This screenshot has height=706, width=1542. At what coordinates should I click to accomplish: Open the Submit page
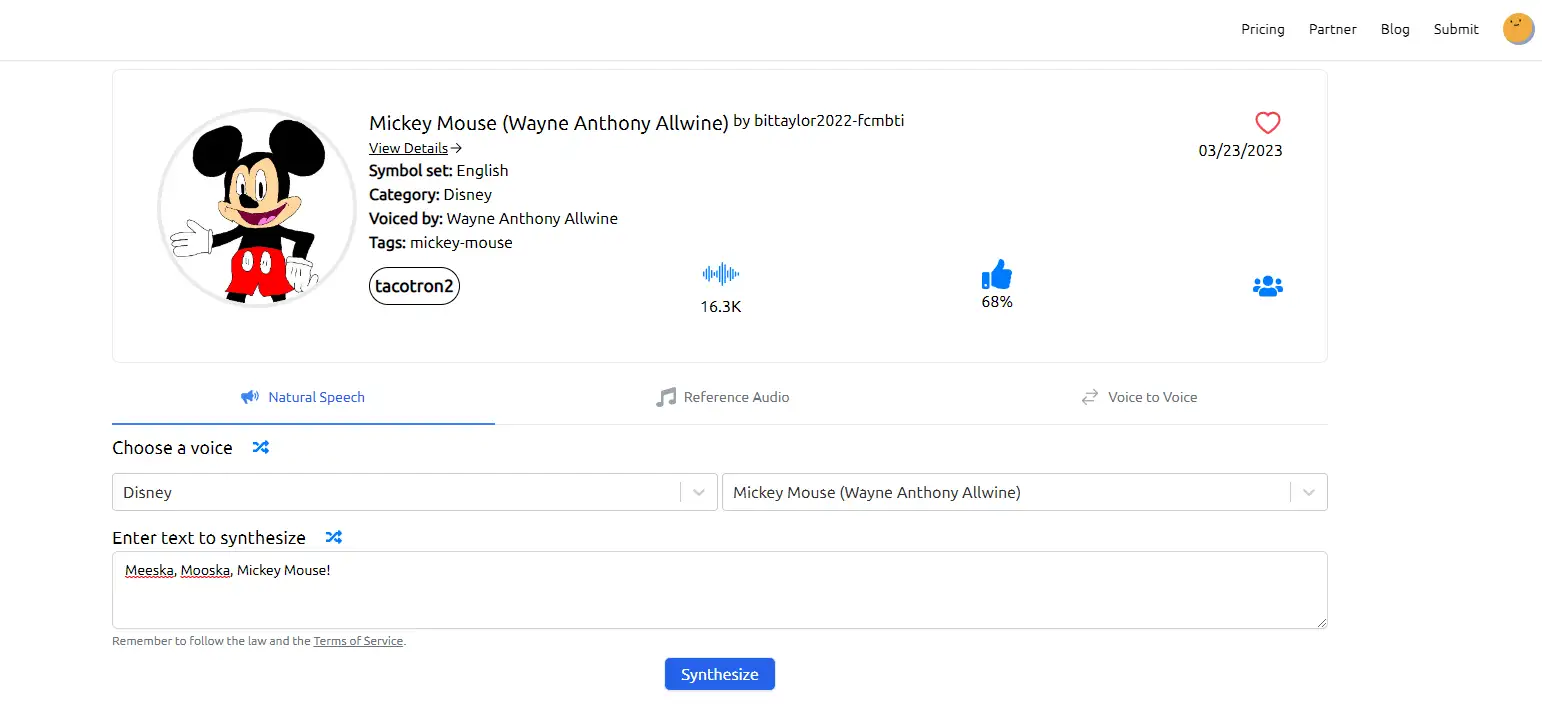1456,29
